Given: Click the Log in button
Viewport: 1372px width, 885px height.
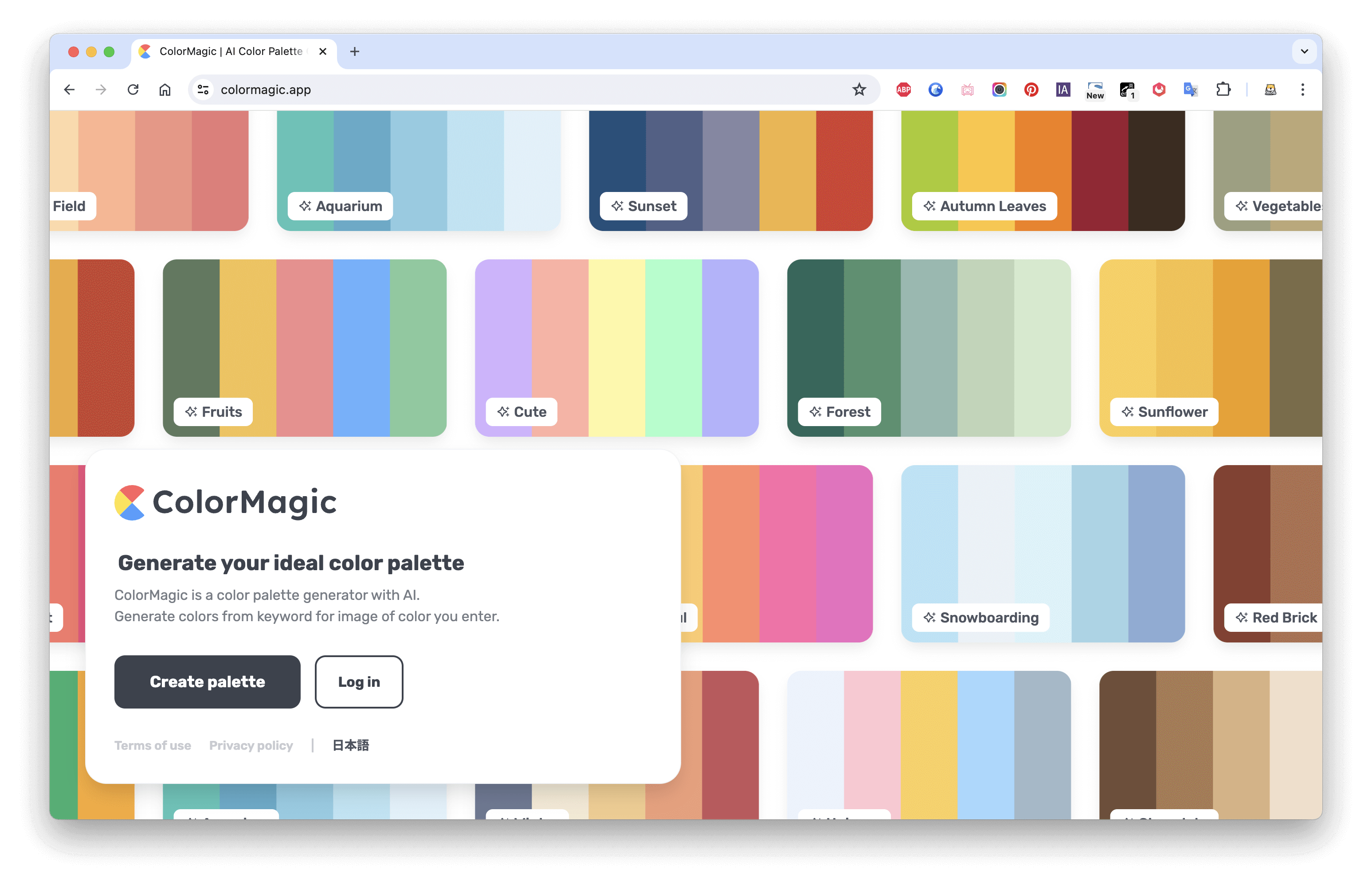Looking at the screenshot, I should [x=359, y=681].
